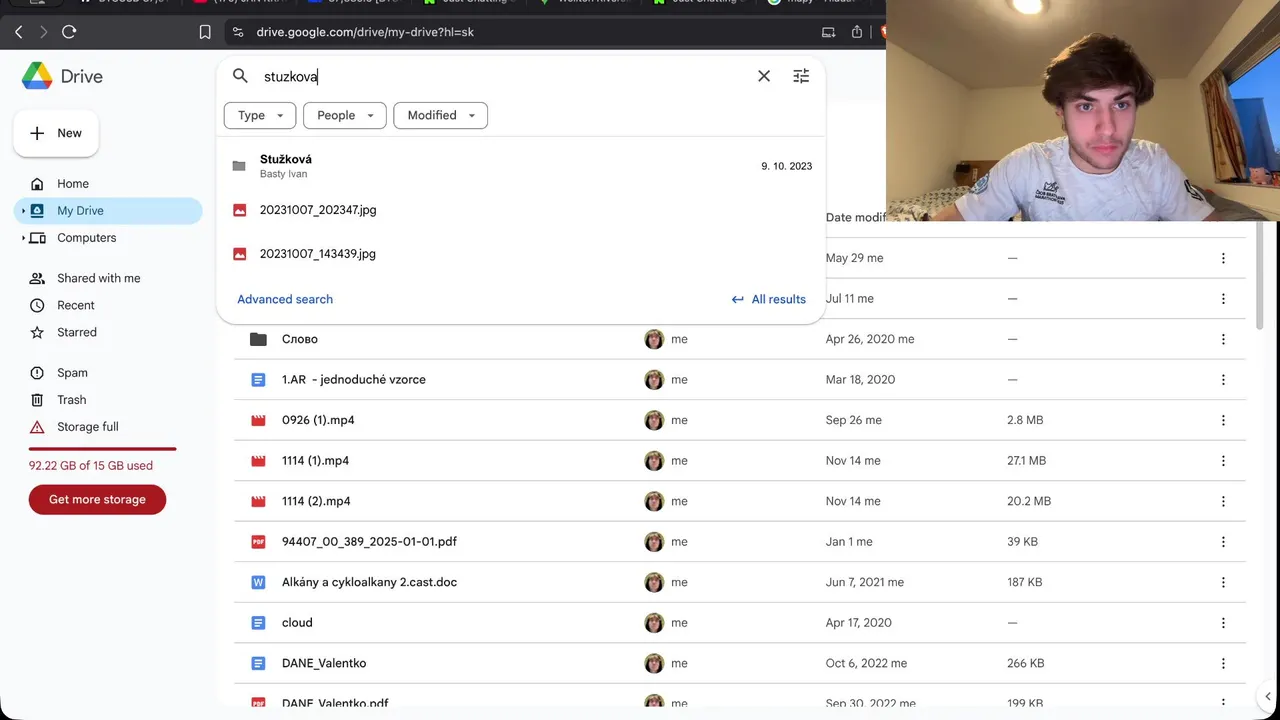Click the New button

click(x=56, y=133)
